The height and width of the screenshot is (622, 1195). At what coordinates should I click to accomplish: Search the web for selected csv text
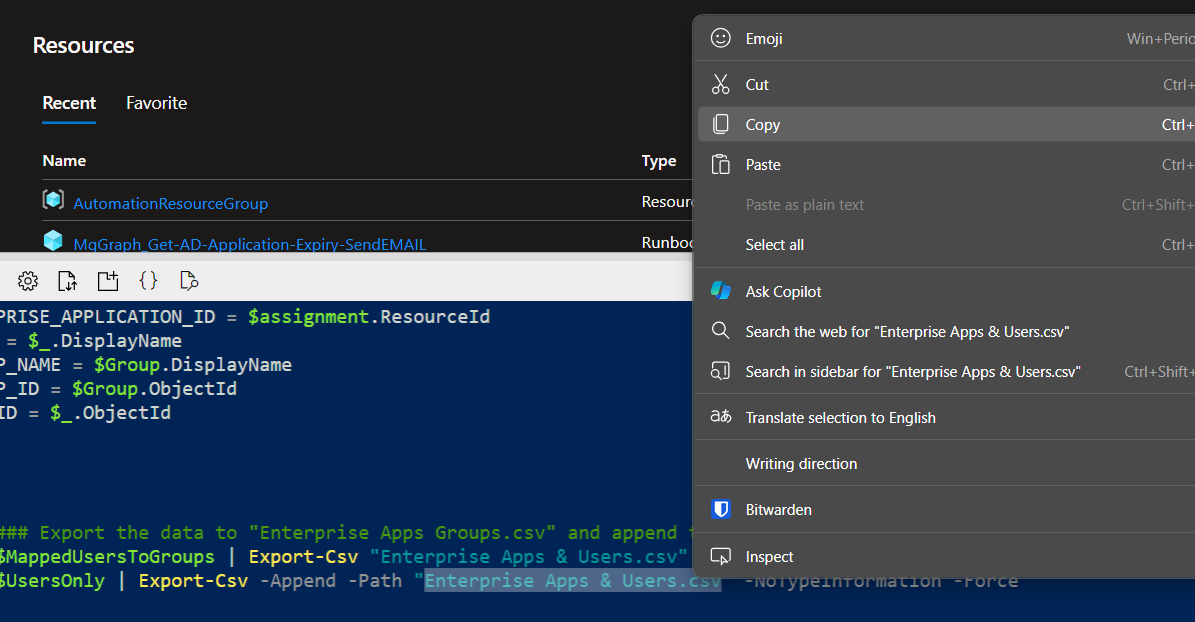[x=907, y=332]
